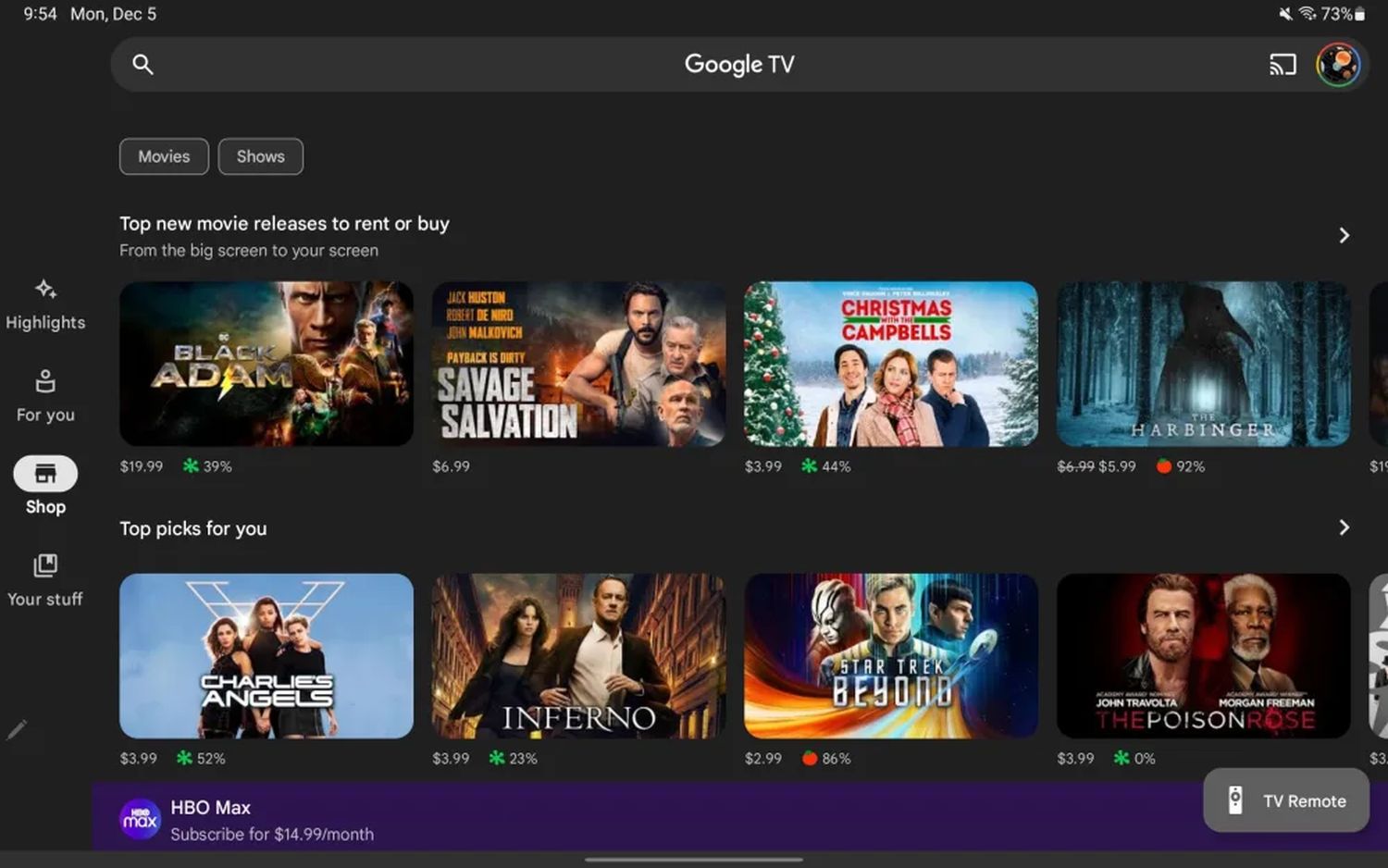Choose Star Trek Beyond poster

[890, 655]
